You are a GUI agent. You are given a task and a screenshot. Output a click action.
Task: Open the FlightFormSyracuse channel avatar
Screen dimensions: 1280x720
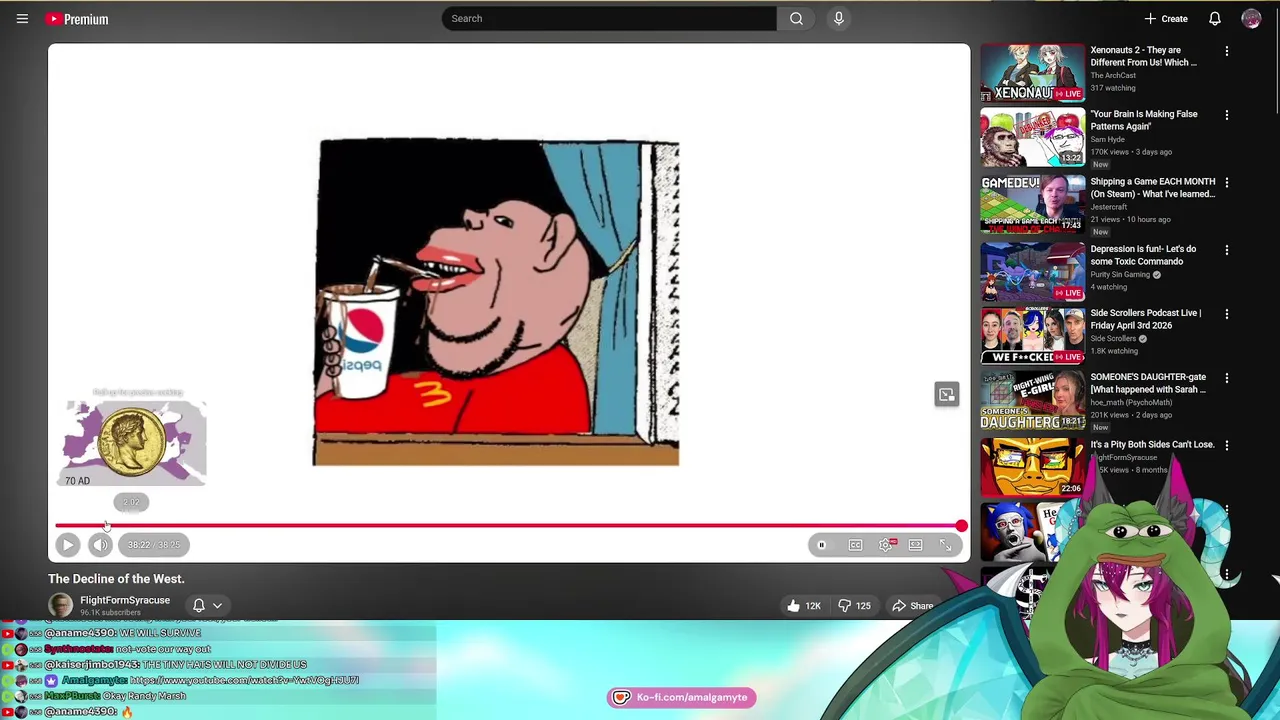point(60,605)
